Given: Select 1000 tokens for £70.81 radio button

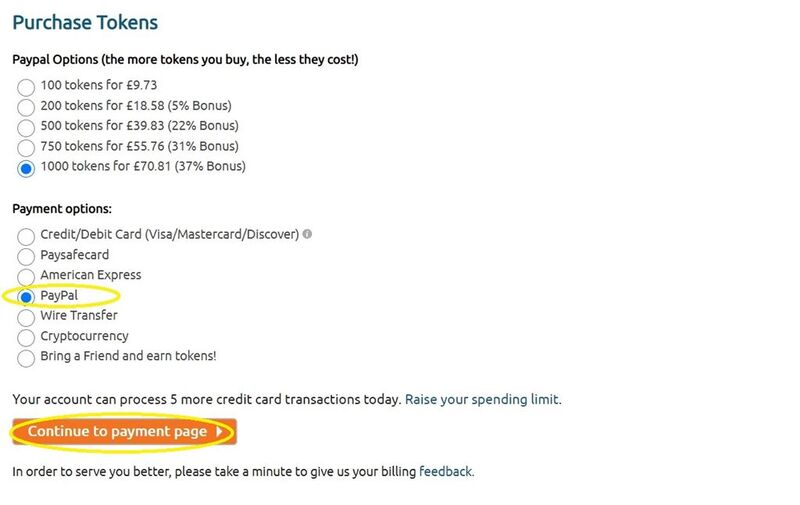Looking at the screenshot, I should pos(26,168).
